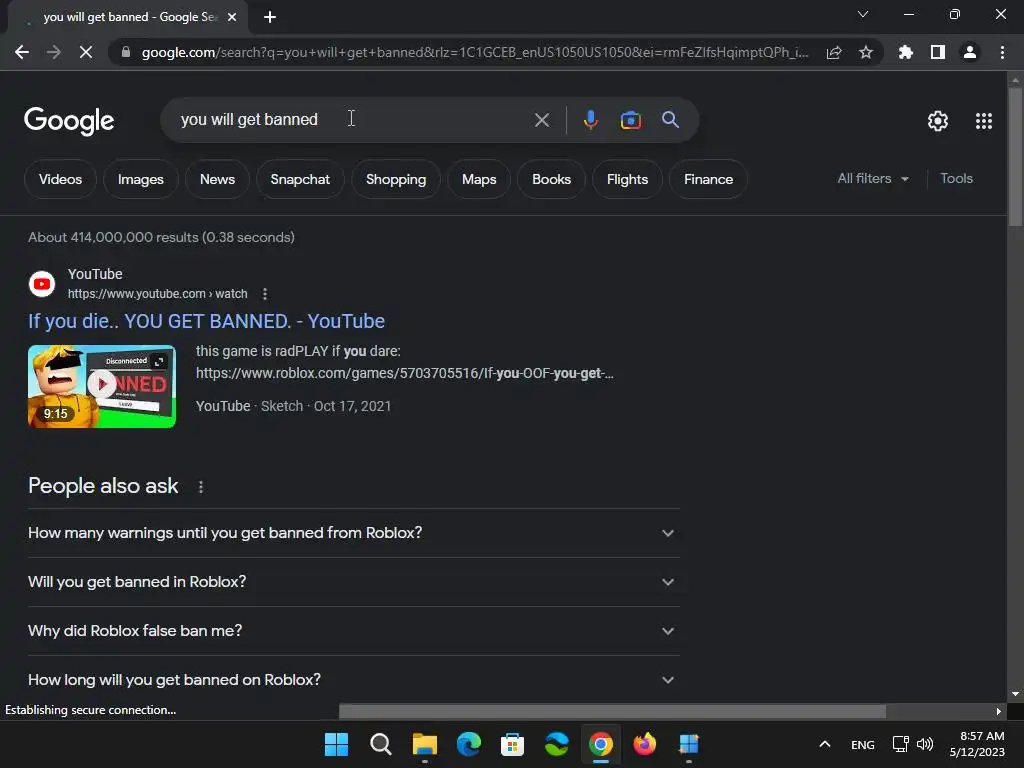The width and height of the screenshot is (1024, 768).
Task: Click the vertical page scrollbar thumb
Action: [x=1015, y=157]
